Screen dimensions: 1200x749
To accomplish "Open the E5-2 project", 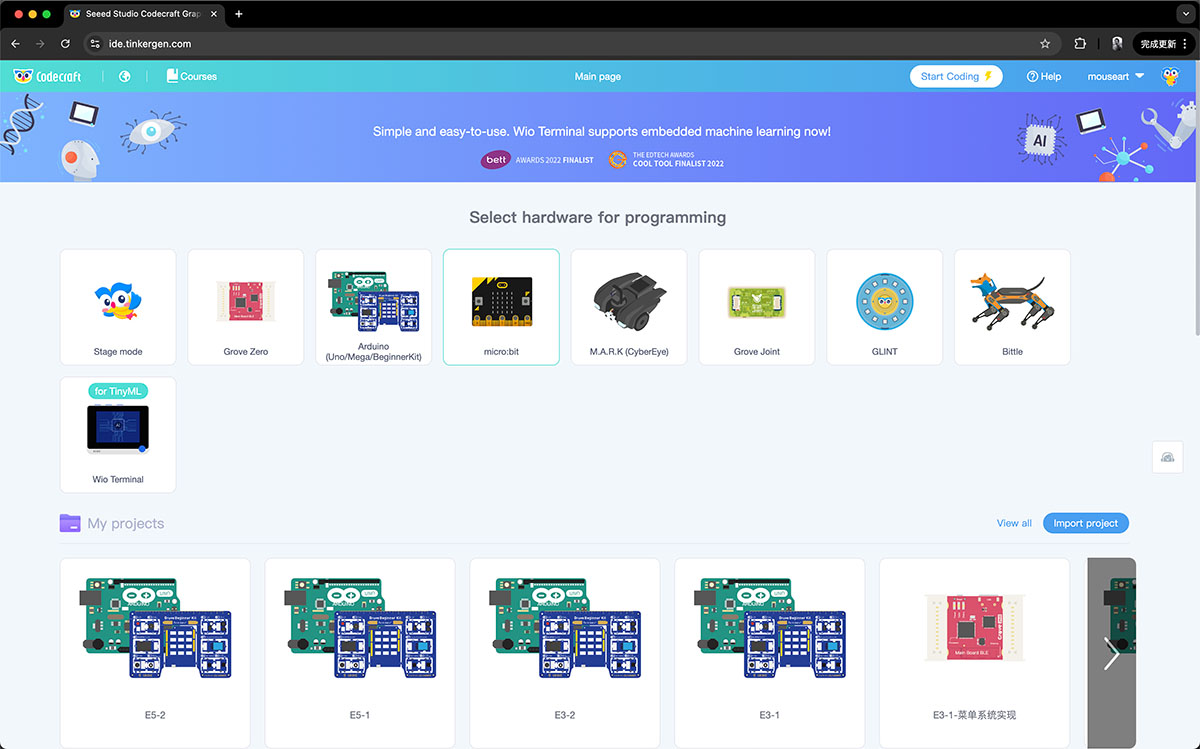I will 155,653.
